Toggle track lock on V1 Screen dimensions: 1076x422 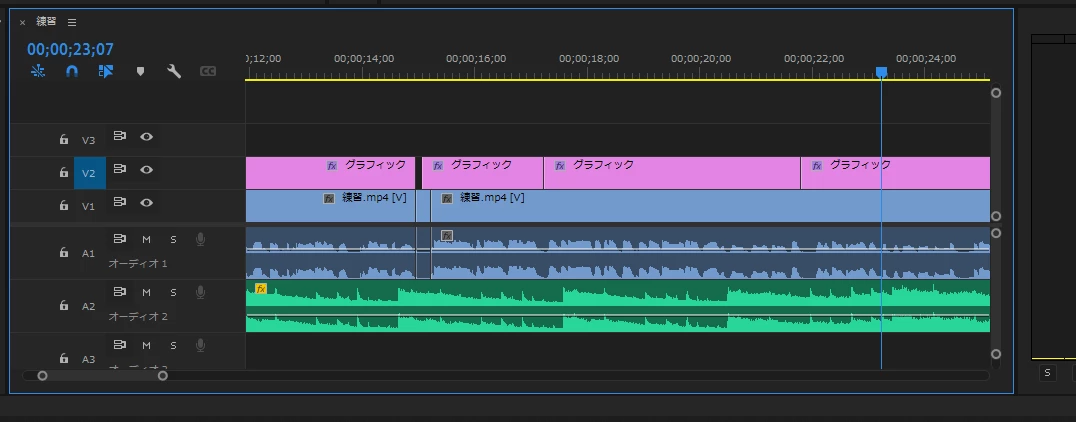pyautogui.click(x=64, y=206)
